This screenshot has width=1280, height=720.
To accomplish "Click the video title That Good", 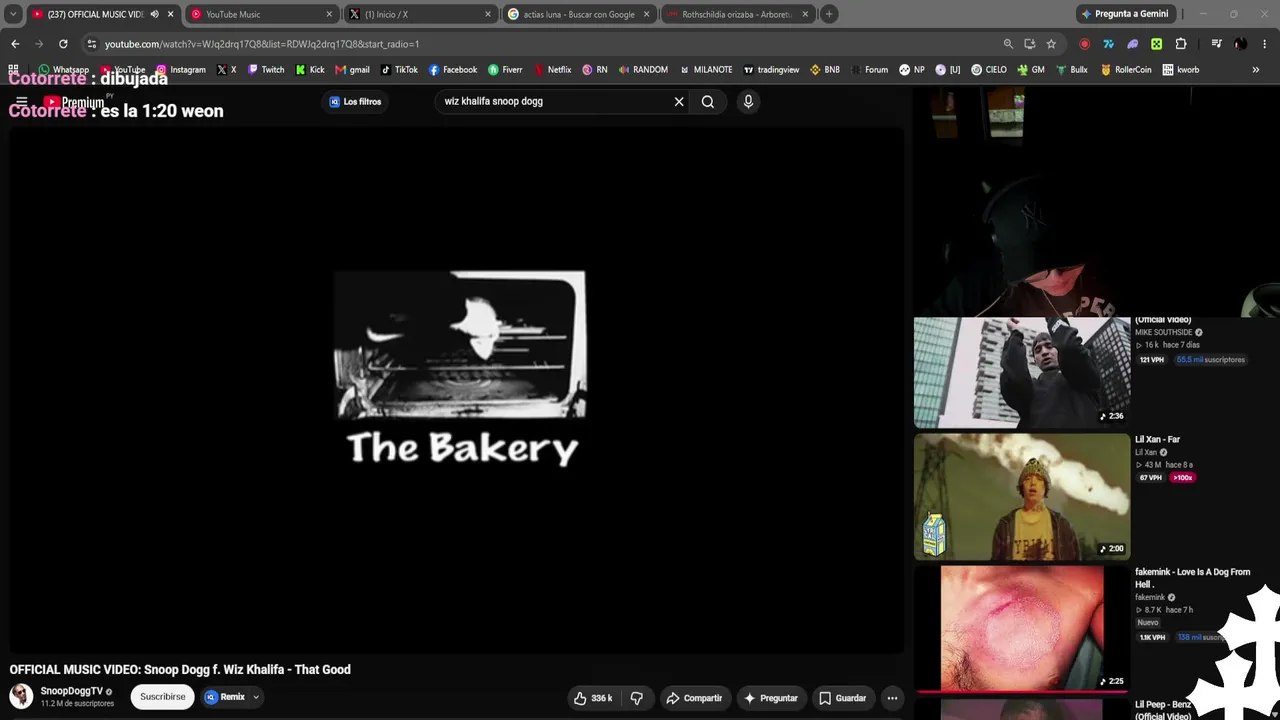I will 180,670.
